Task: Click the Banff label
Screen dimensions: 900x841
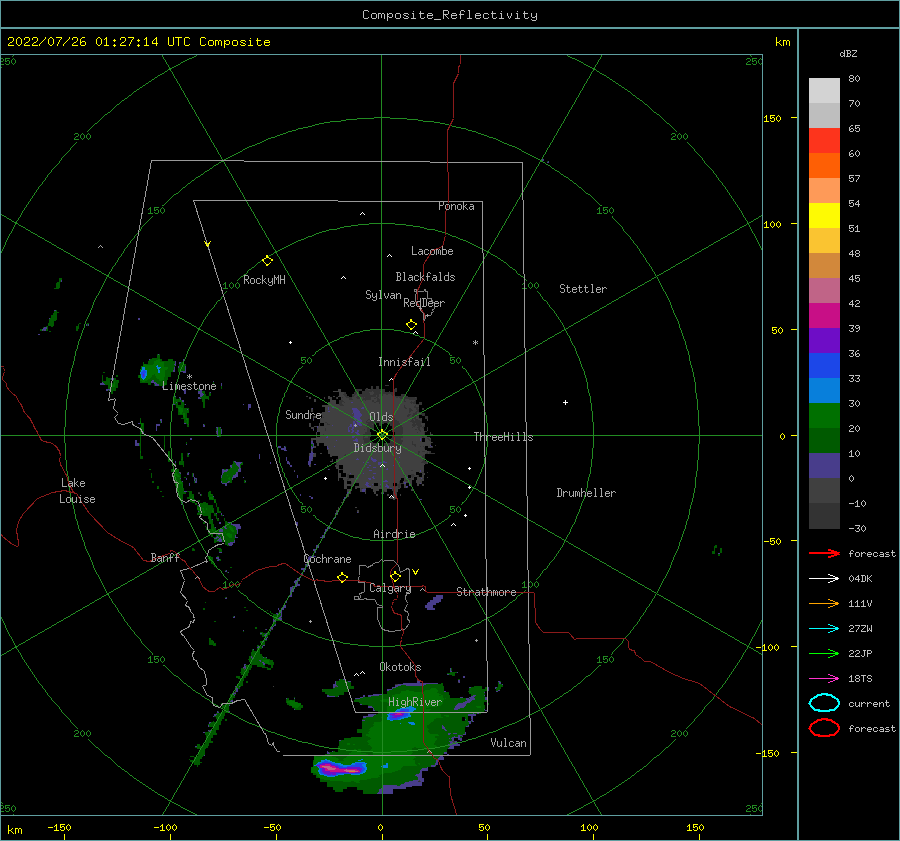Action: [x=165, y=557]
